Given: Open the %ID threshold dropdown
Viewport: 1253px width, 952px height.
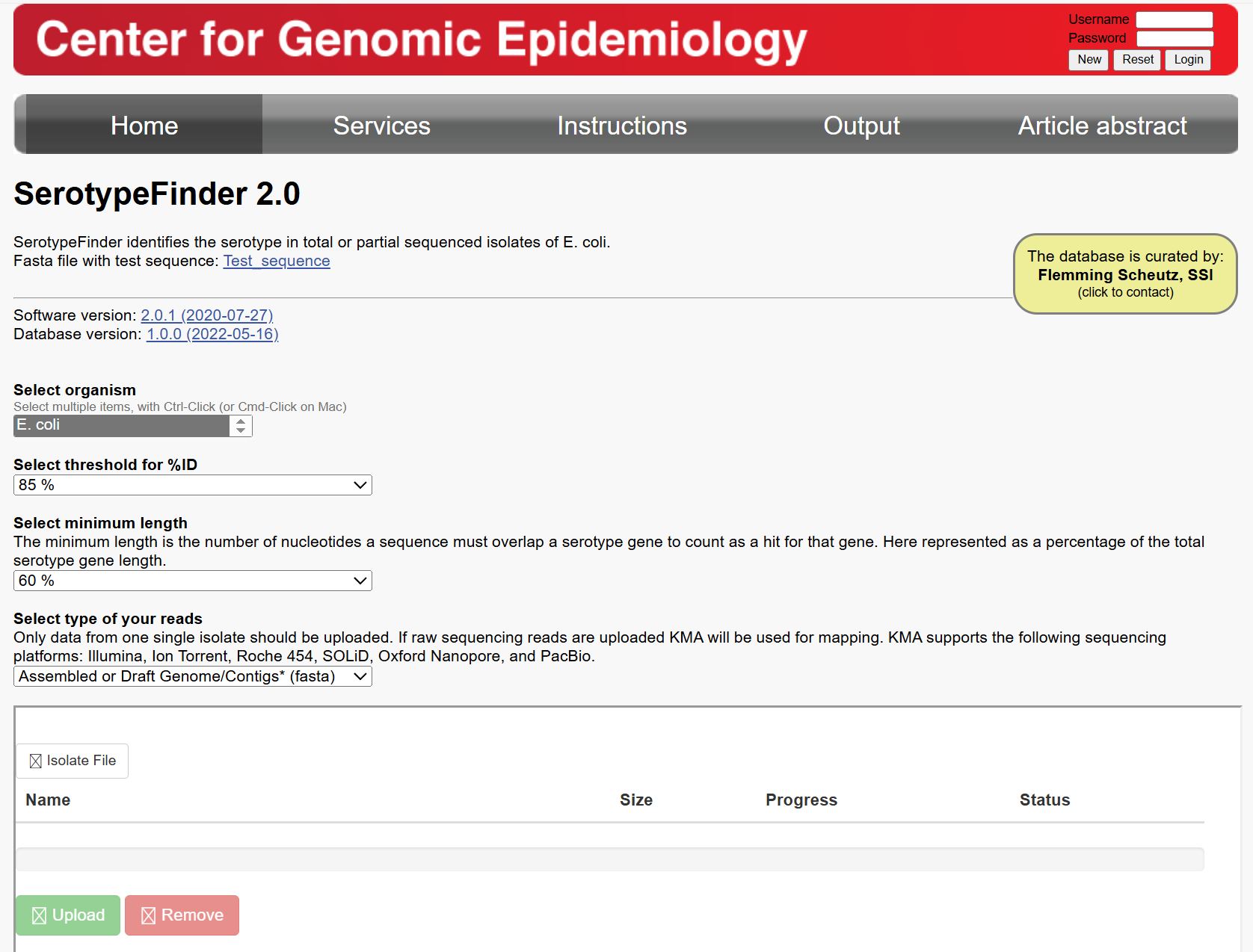Looking at the screenshot, I should coord(193,485).
